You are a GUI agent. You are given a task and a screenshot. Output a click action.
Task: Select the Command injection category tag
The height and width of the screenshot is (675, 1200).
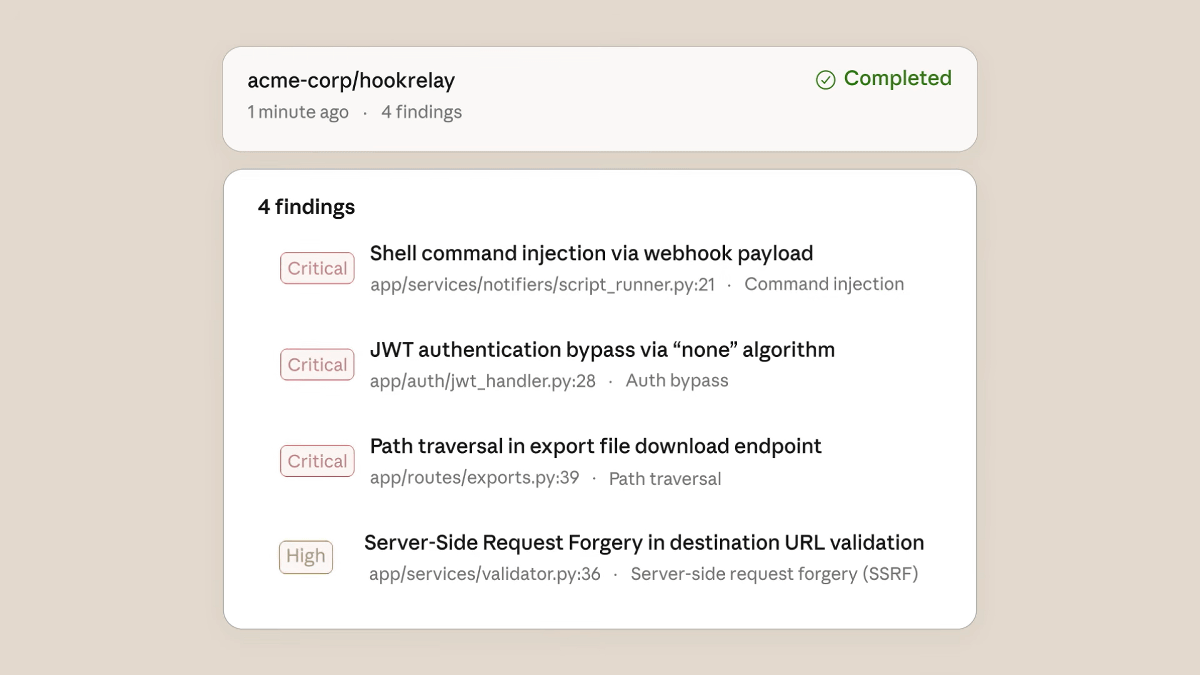[824, 284]
